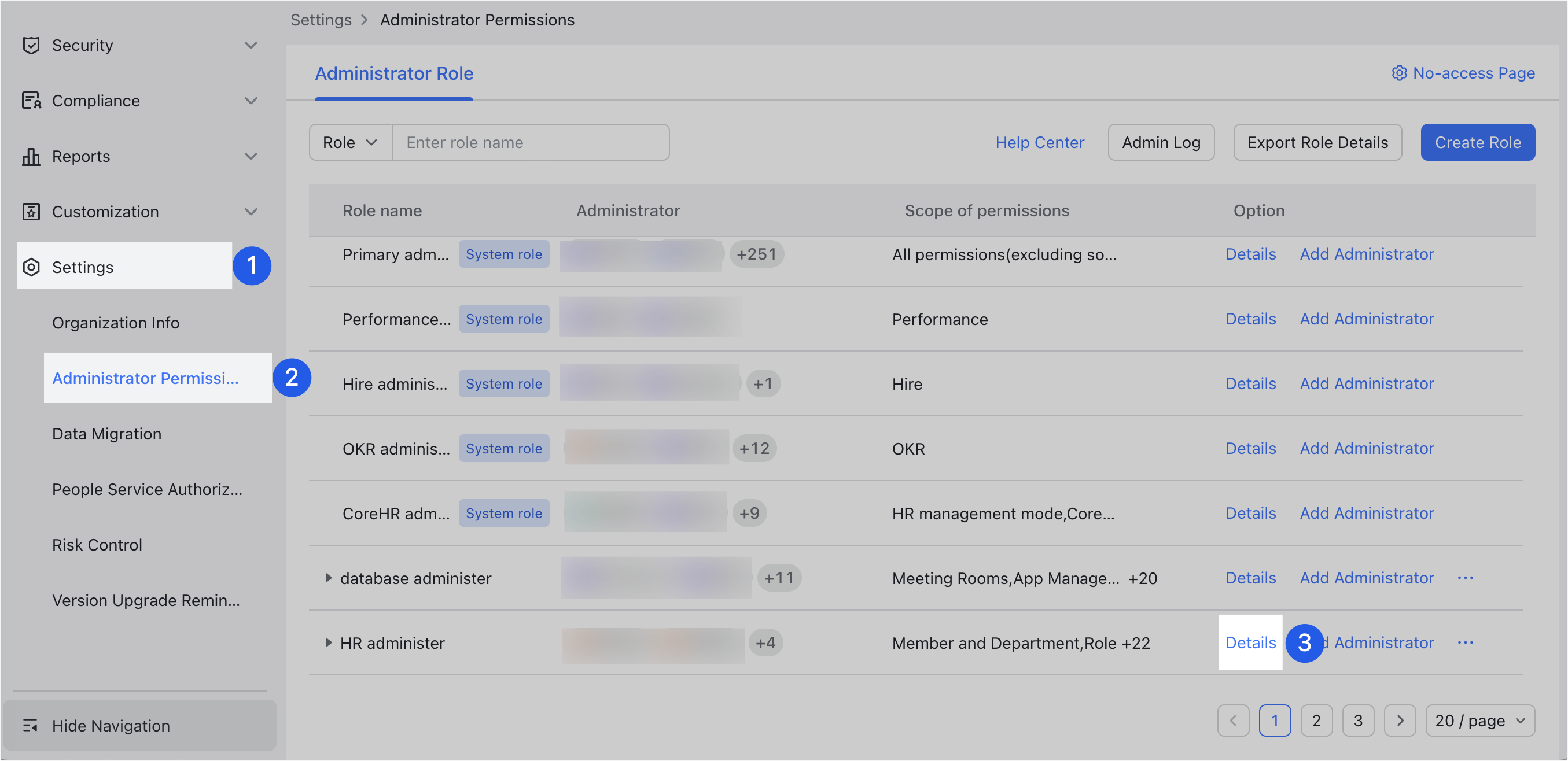Click the No-access Page gear icon
1568x761 pixels.
coord(1399,73)
